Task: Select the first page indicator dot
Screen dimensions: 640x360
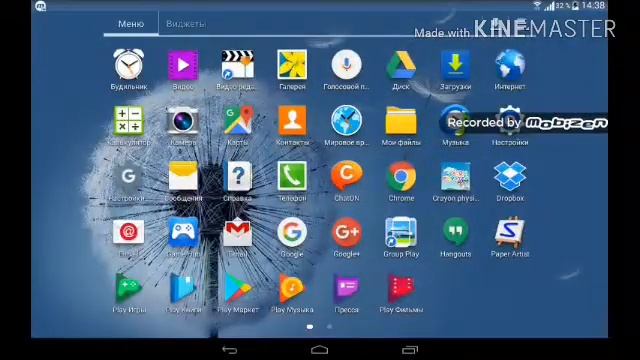Action: tap(310, 327)
